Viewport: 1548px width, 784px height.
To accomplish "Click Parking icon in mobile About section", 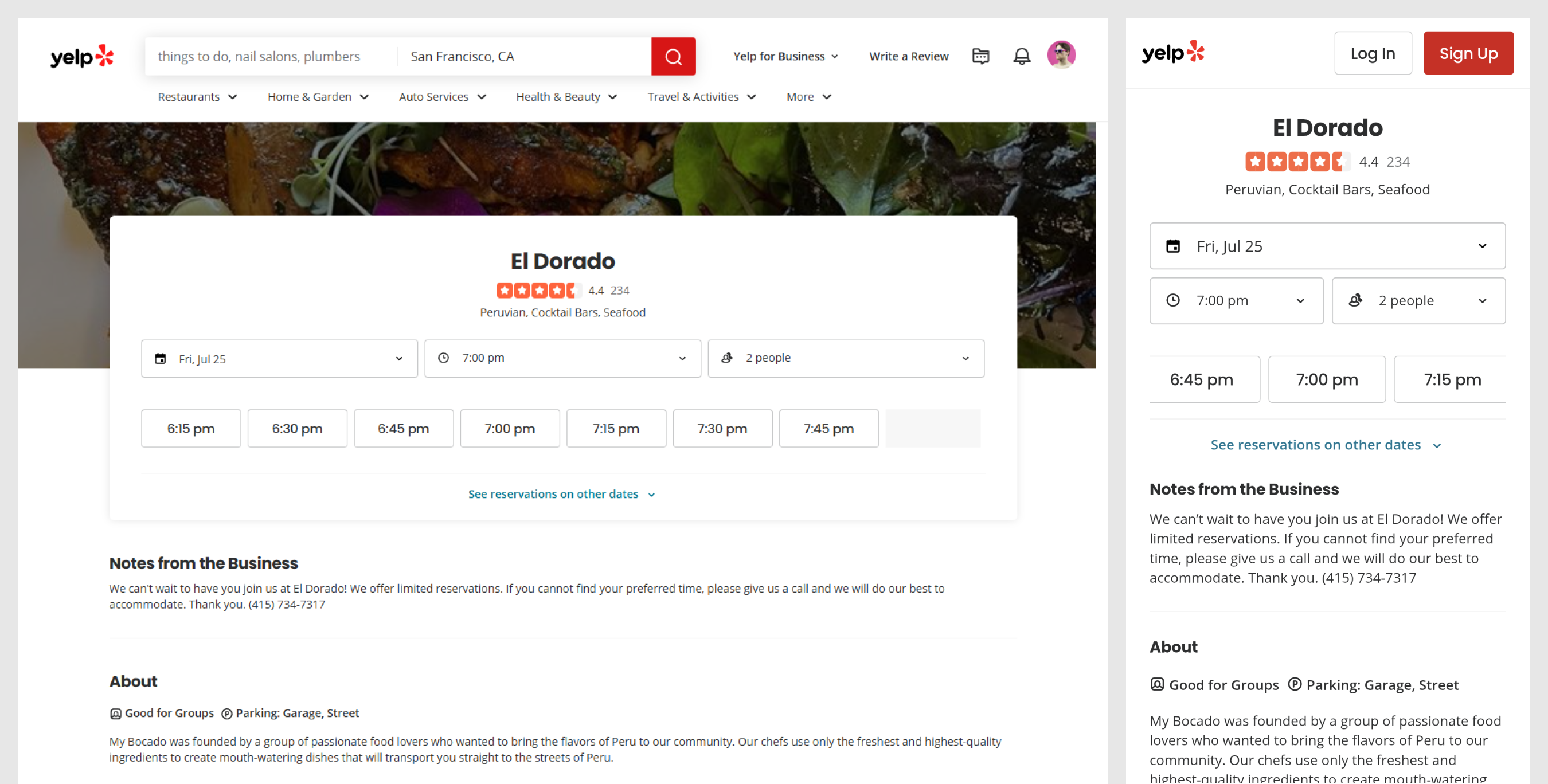I will pyautogui.click(x=1295, y=684).
